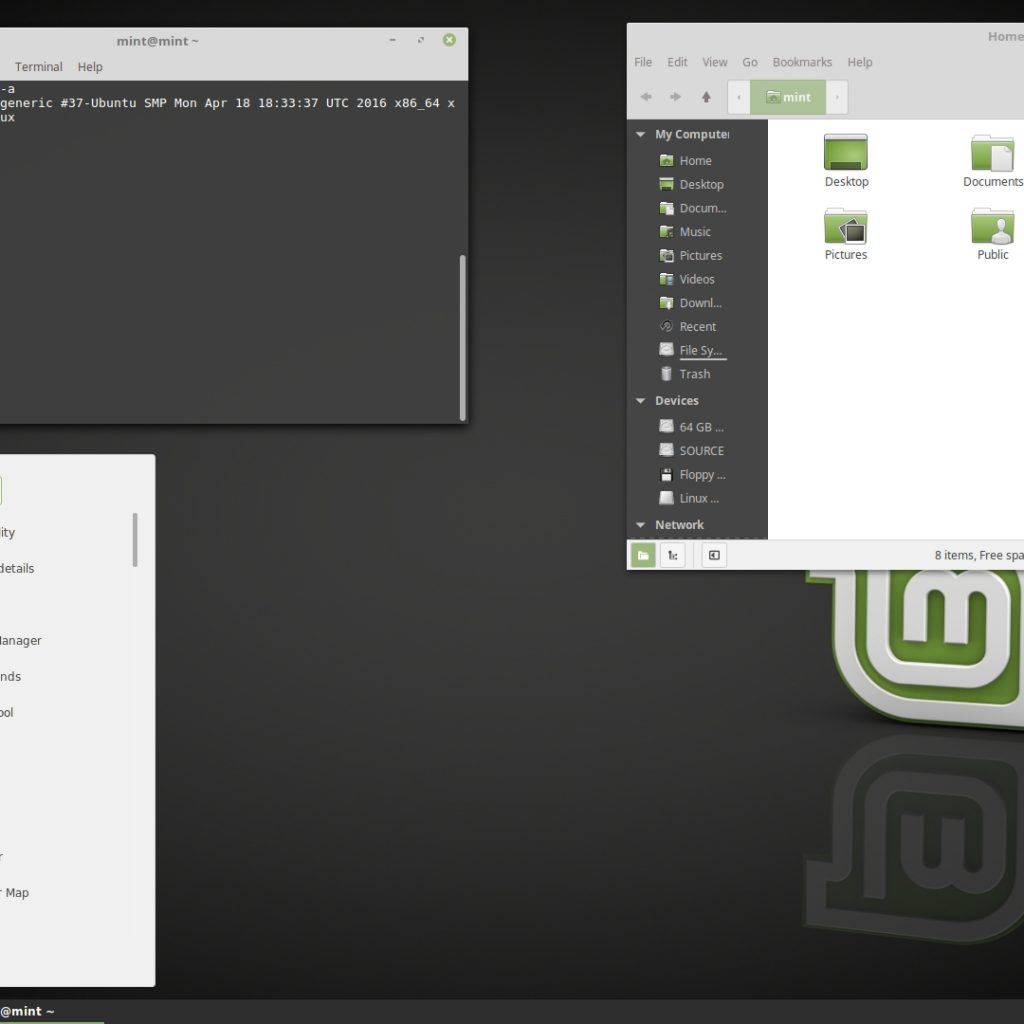This screenshot has width=1024, height=1024.
Task: Click the Back arrow in file manager
Action: click(646, 97)
